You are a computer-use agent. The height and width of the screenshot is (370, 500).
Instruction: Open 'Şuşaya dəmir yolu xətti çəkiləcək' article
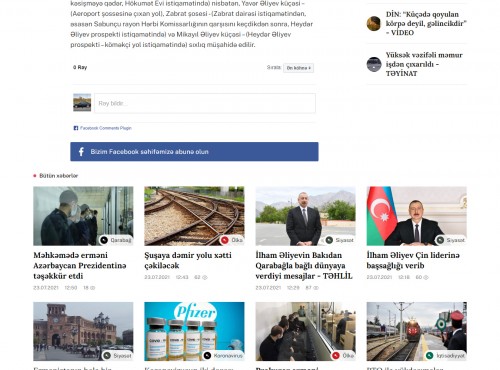pos(188,260)
